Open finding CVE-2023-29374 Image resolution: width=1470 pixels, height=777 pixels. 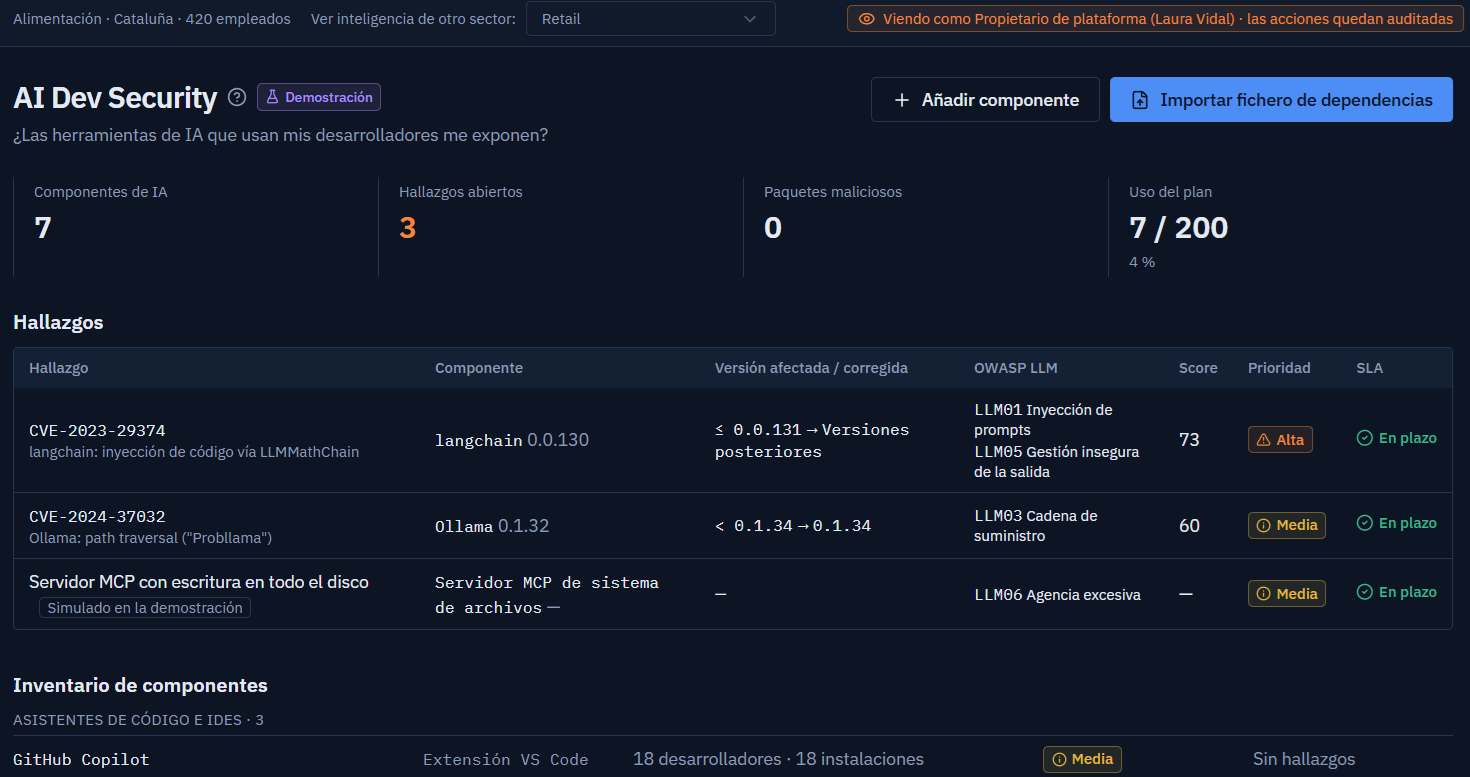pos(97,431)
